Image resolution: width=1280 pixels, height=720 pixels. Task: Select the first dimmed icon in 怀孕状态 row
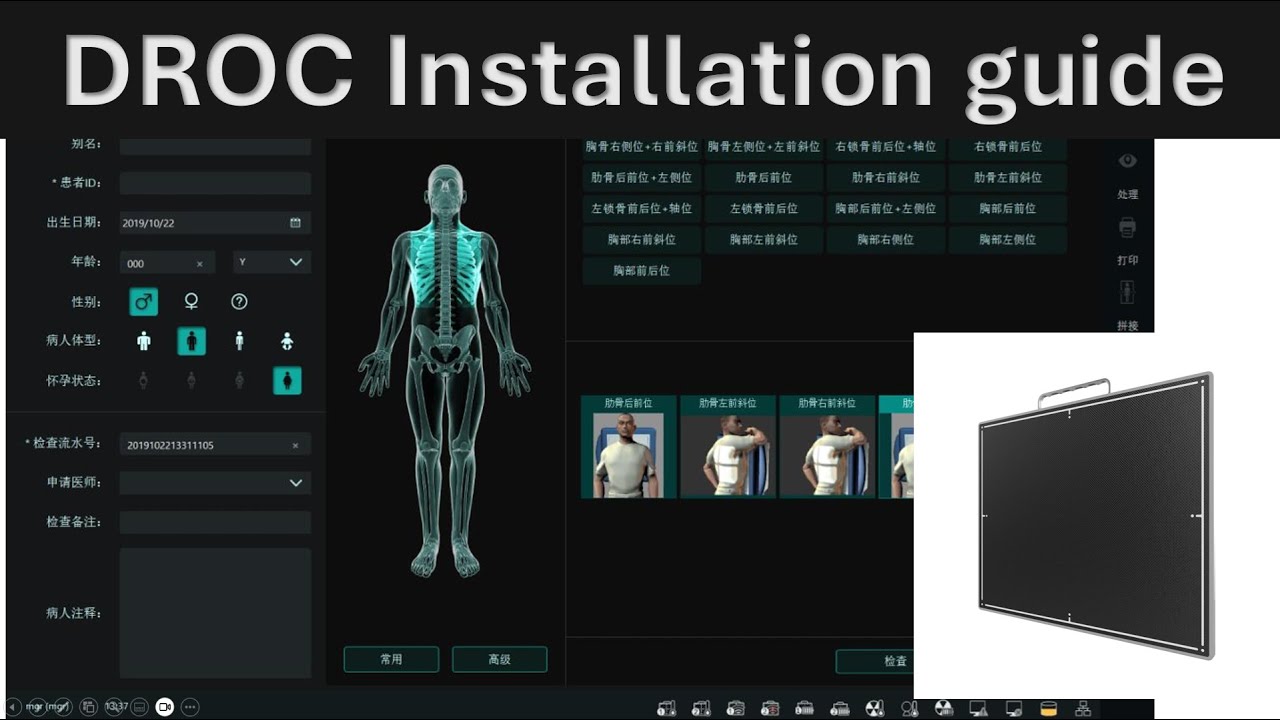click(144, 380)
